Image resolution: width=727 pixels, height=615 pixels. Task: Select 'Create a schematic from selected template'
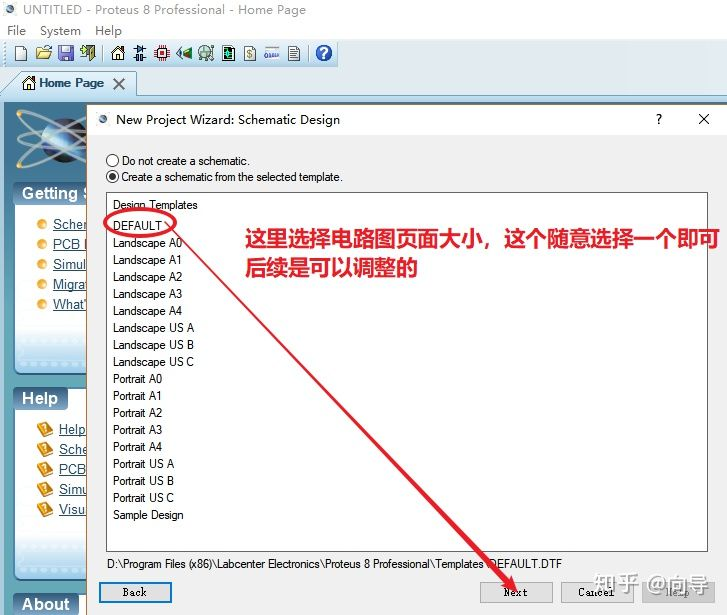pyautogui.click(x=225, y=177)
